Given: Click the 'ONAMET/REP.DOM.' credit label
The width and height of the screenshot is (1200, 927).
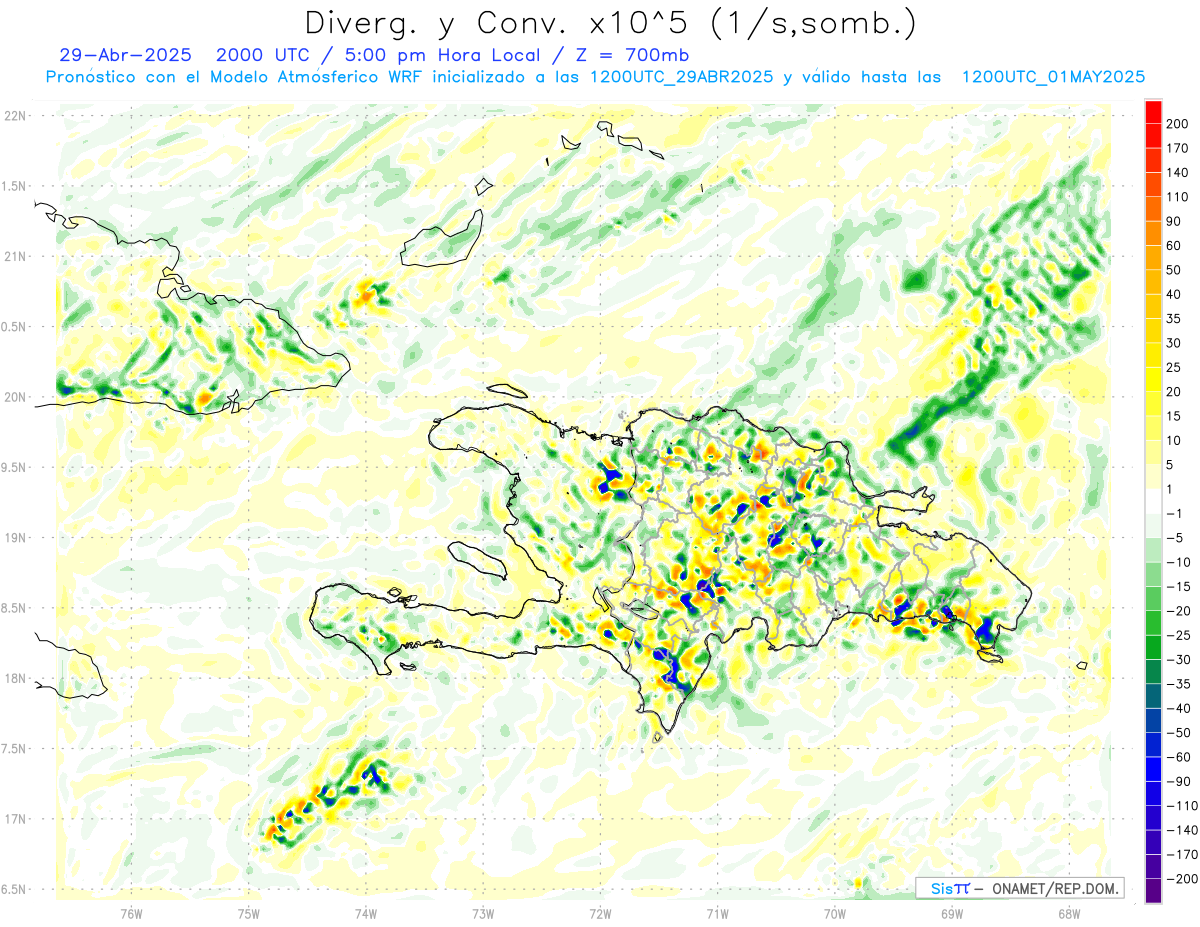Looking at the screenshot, I should (x=1054, y=888).
